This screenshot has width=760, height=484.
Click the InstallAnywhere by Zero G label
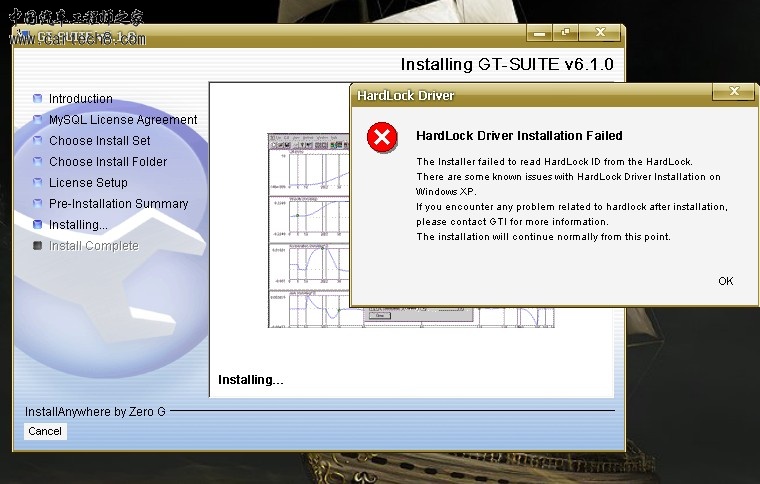click(x=95, y=411)
